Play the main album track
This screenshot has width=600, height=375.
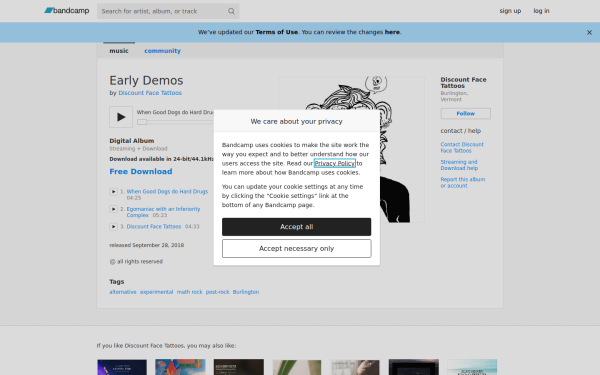(121, 117)
